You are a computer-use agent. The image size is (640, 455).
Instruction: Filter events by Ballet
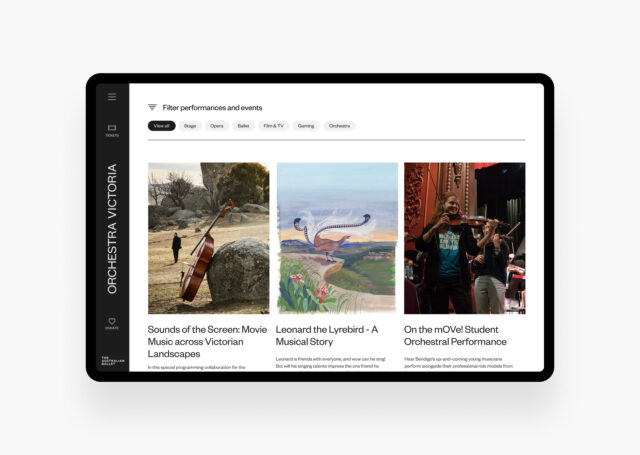point(243,126)
